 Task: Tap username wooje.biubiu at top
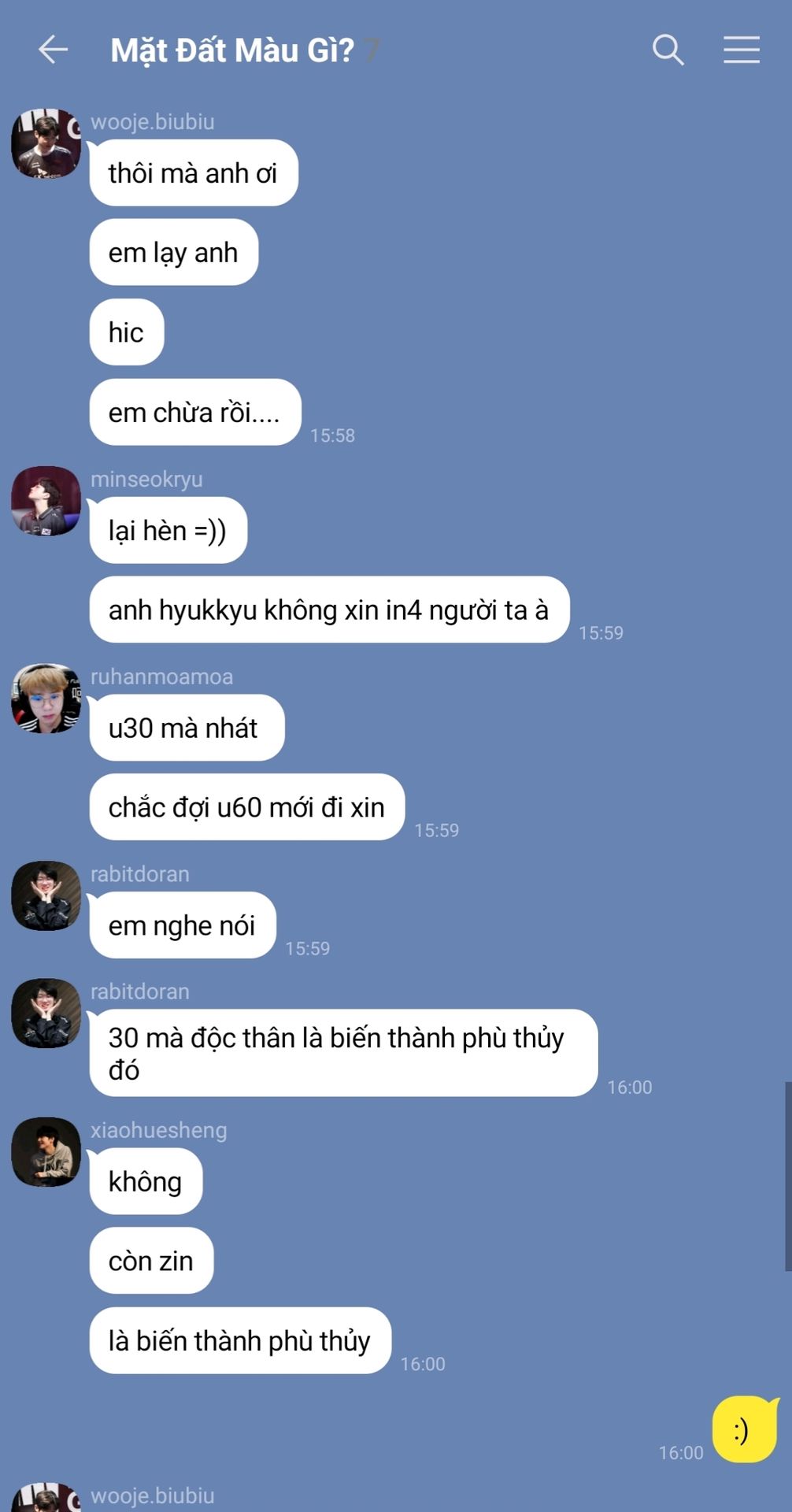coord(153,122)
